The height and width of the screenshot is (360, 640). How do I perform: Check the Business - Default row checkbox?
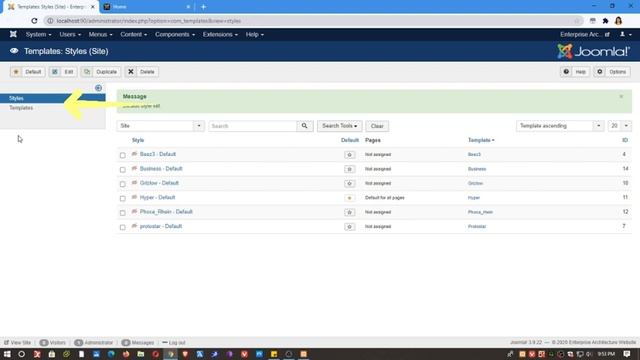tap(122, 169)
